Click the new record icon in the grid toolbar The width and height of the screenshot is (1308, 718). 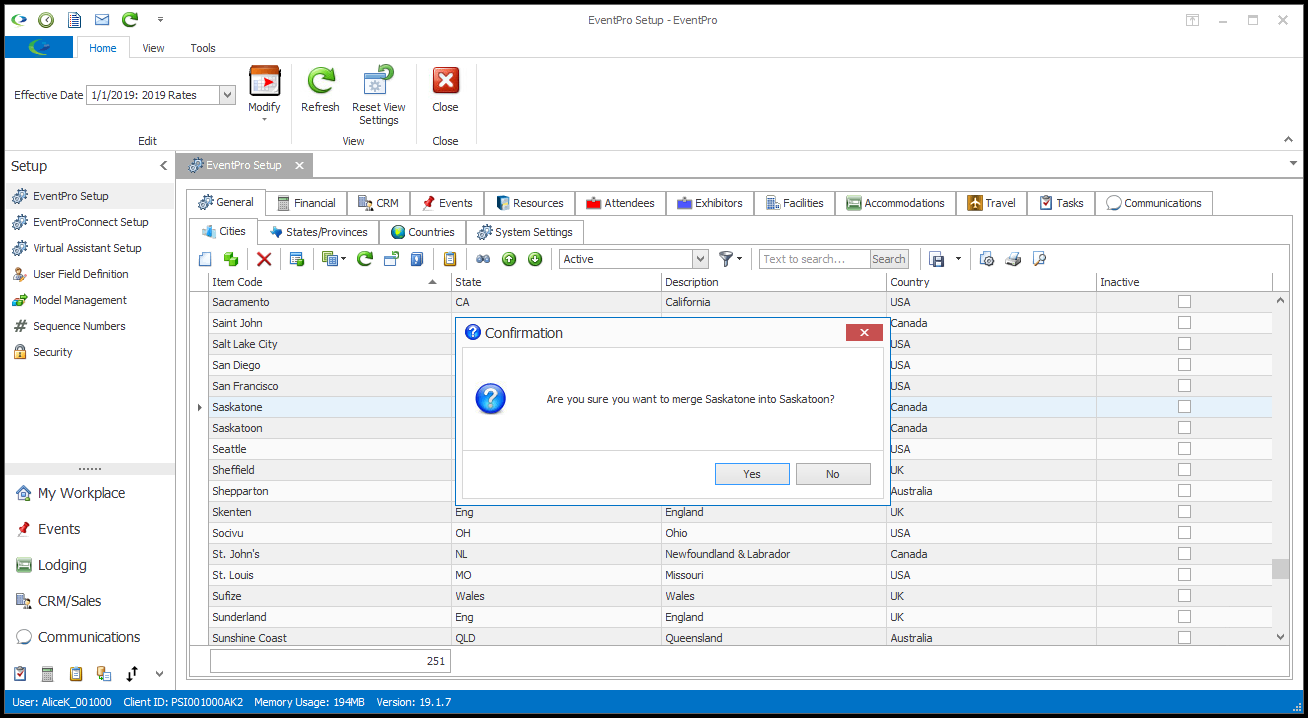coord(205,259)
